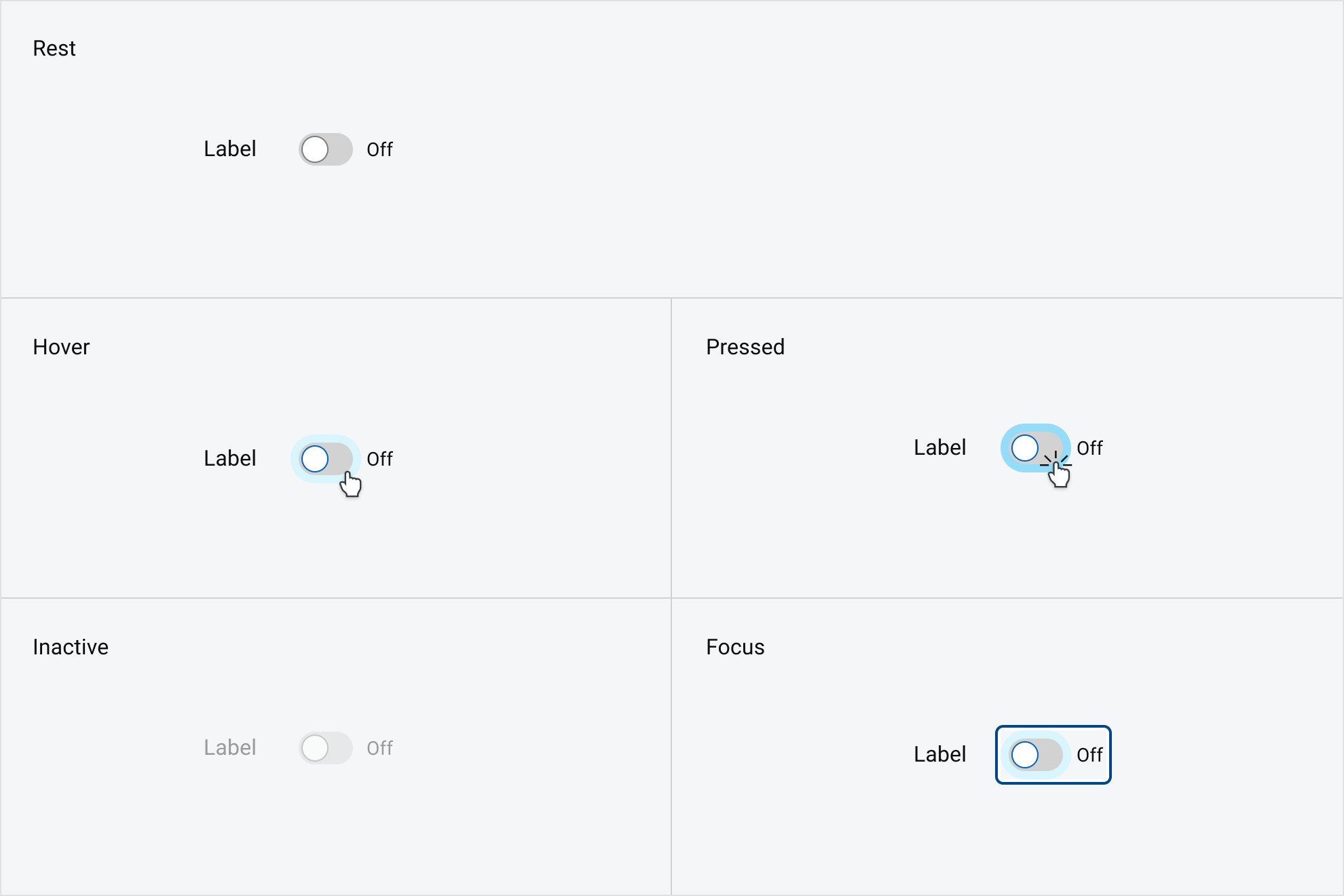Select the 'Hover' heading text
The width and height of the screenshot is (1344, 896).
[61, 347]
